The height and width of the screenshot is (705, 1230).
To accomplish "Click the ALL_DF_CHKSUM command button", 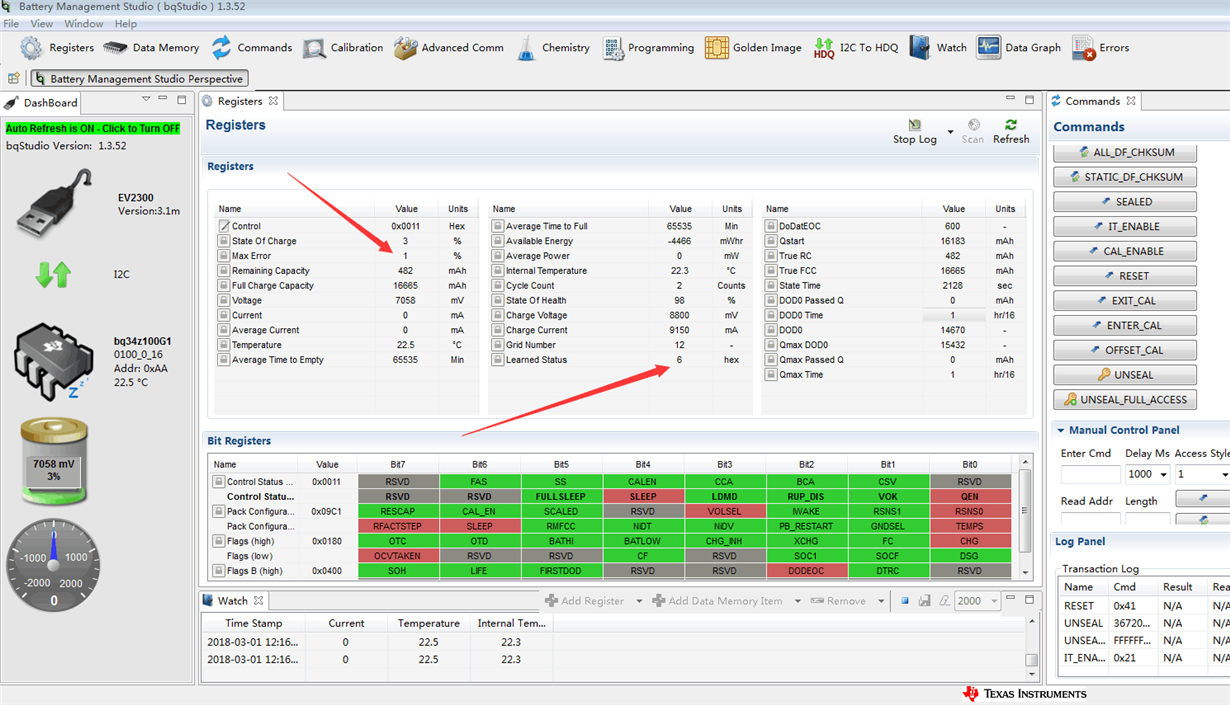I will pyautogui.click(x=1124, y=152).
